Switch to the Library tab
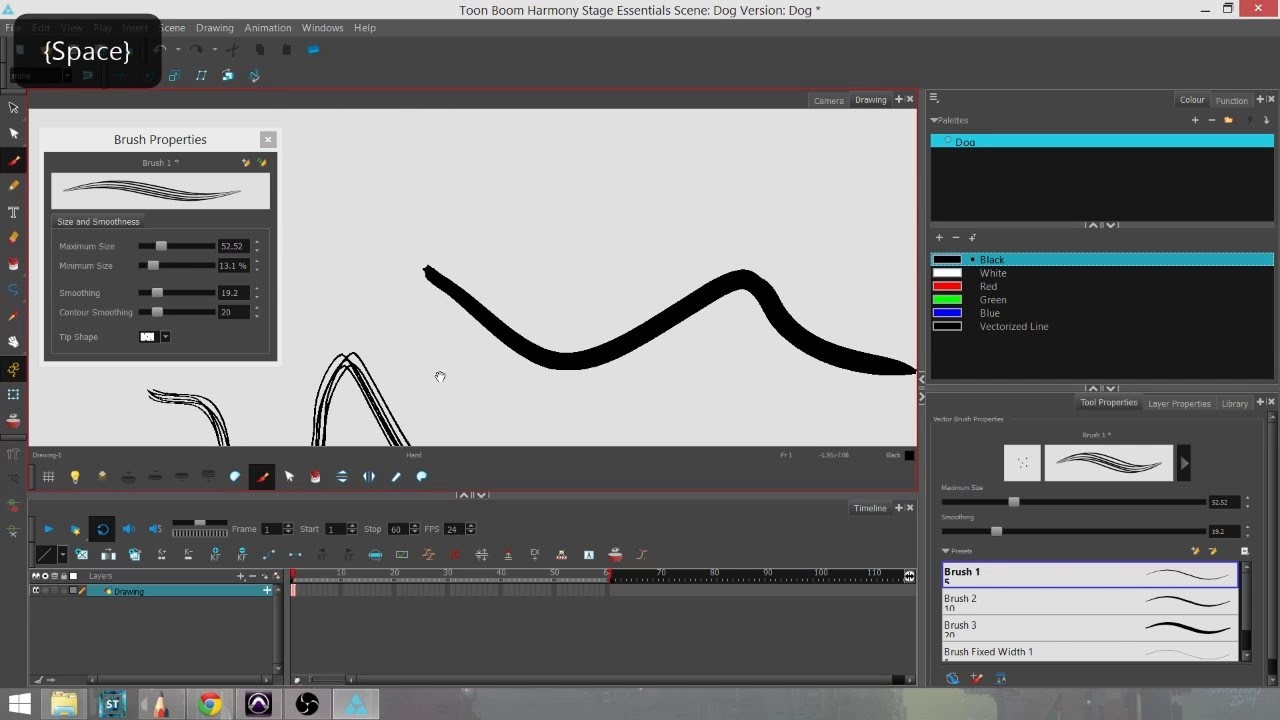 1234,404
